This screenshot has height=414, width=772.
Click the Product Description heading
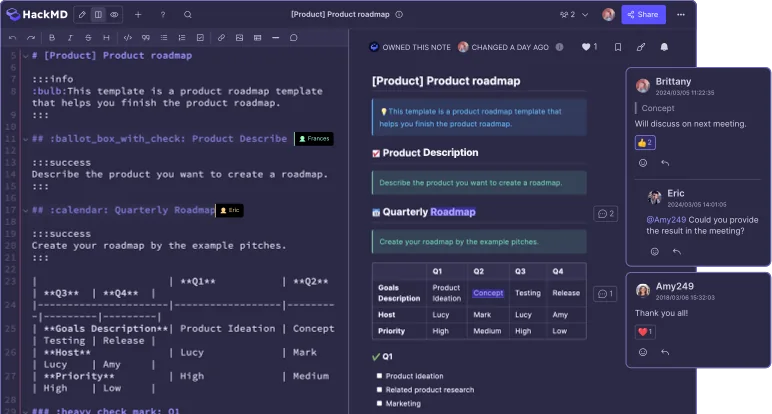[x=430, y=153]
